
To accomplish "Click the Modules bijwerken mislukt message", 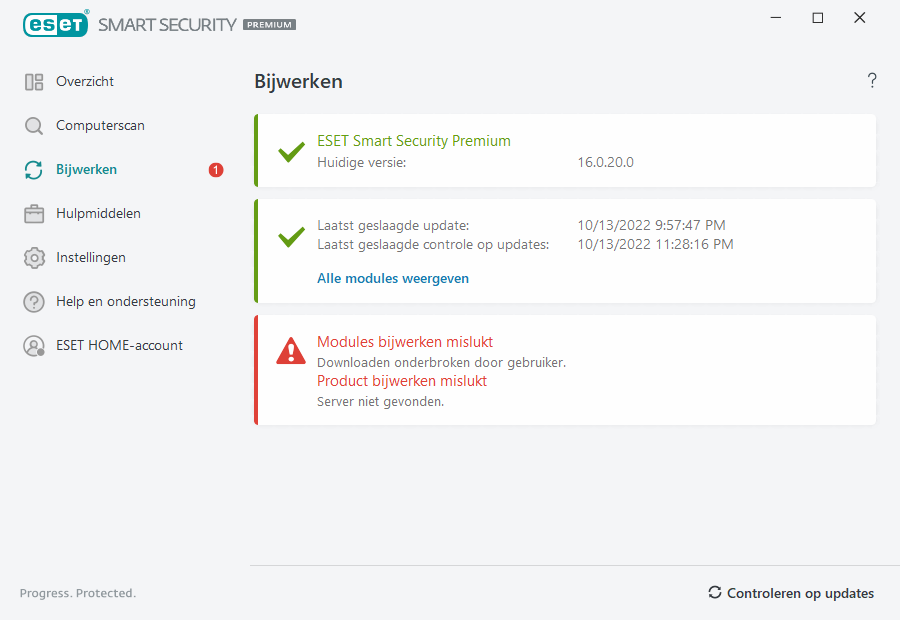I will click(x=405, y=342).
